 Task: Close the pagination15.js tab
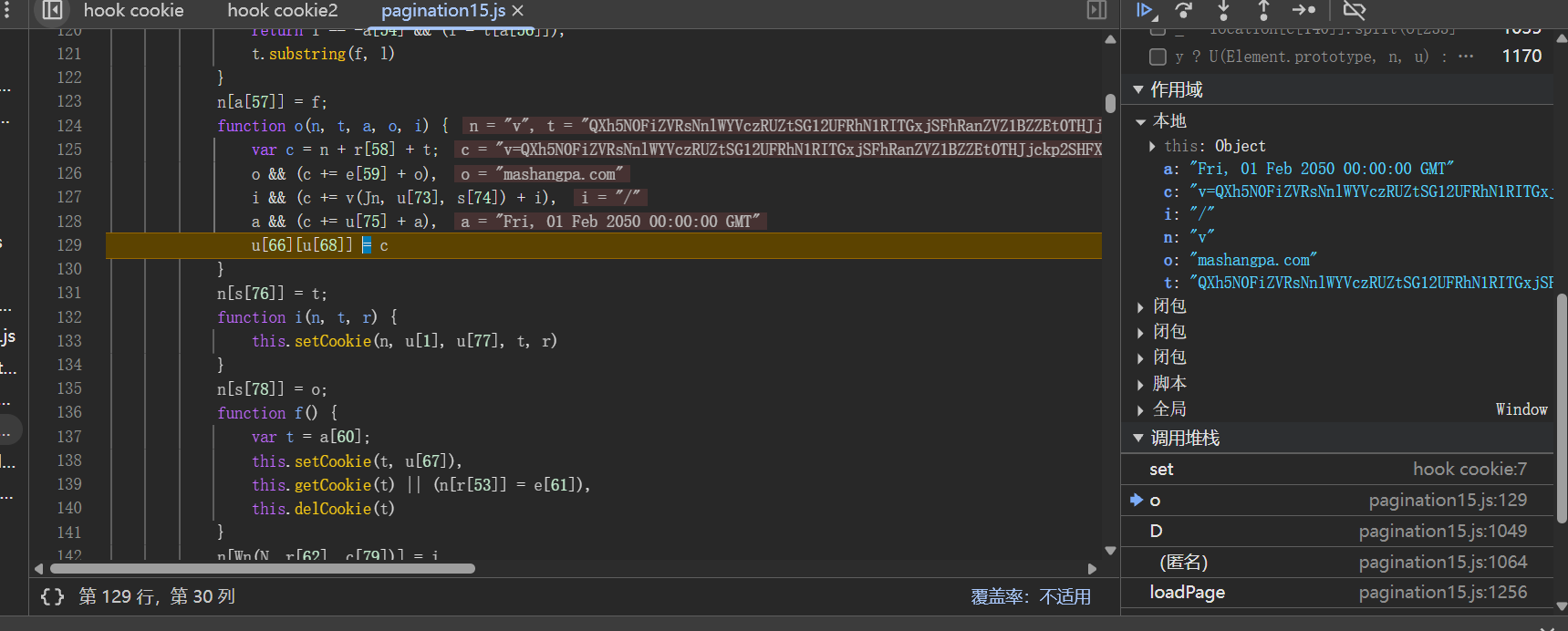(518, 11)
